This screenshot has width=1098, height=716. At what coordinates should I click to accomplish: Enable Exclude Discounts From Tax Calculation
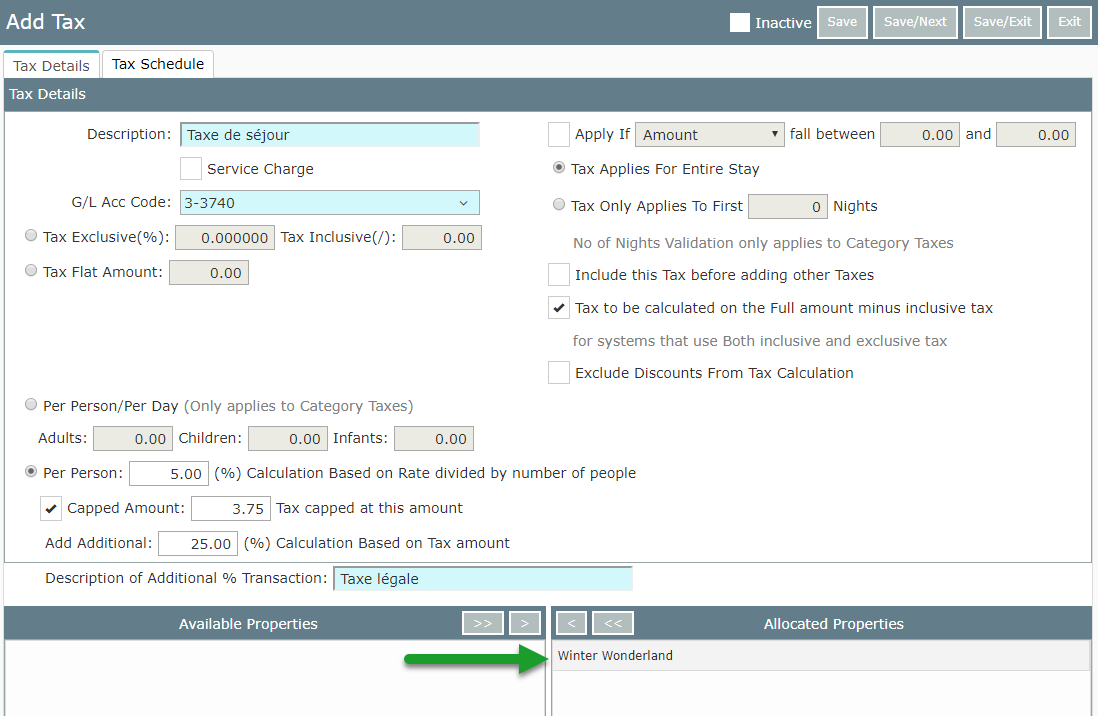click(x=559, y=373)
